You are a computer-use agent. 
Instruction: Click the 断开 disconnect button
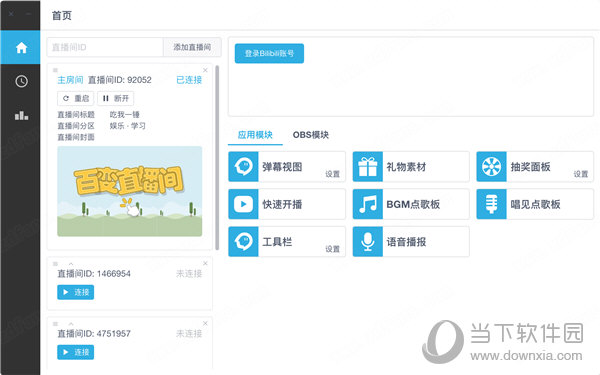pos(116,98)
